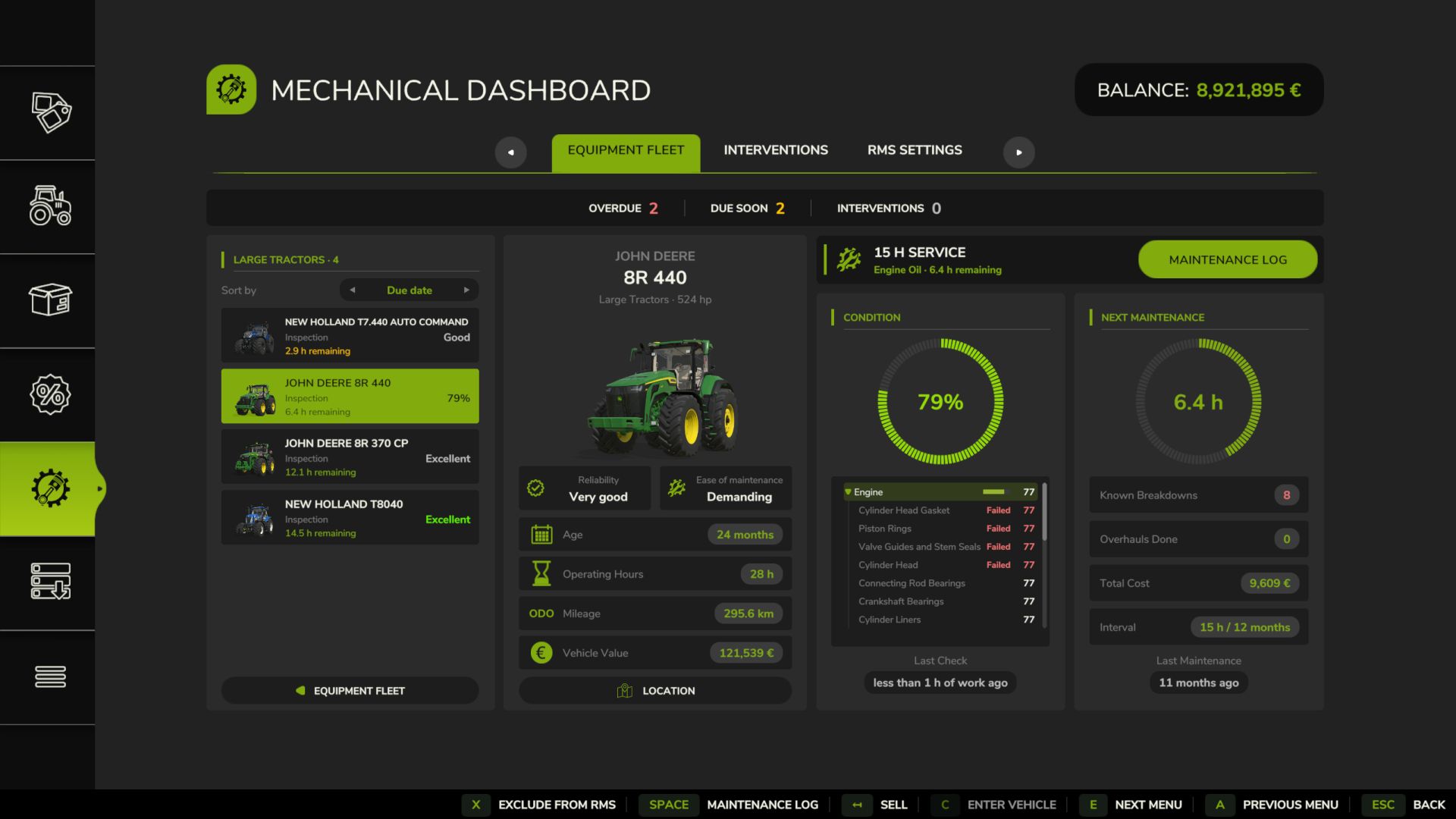
Task: Select New Holland T8040 tractor row
Action: coord(350,517)
